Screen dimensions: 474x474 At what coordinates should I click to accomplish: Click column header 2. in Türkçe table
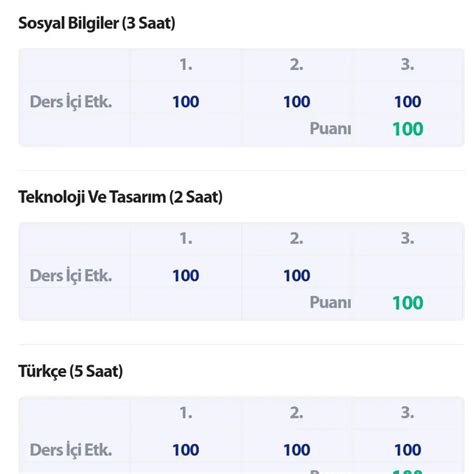point(296,413)
